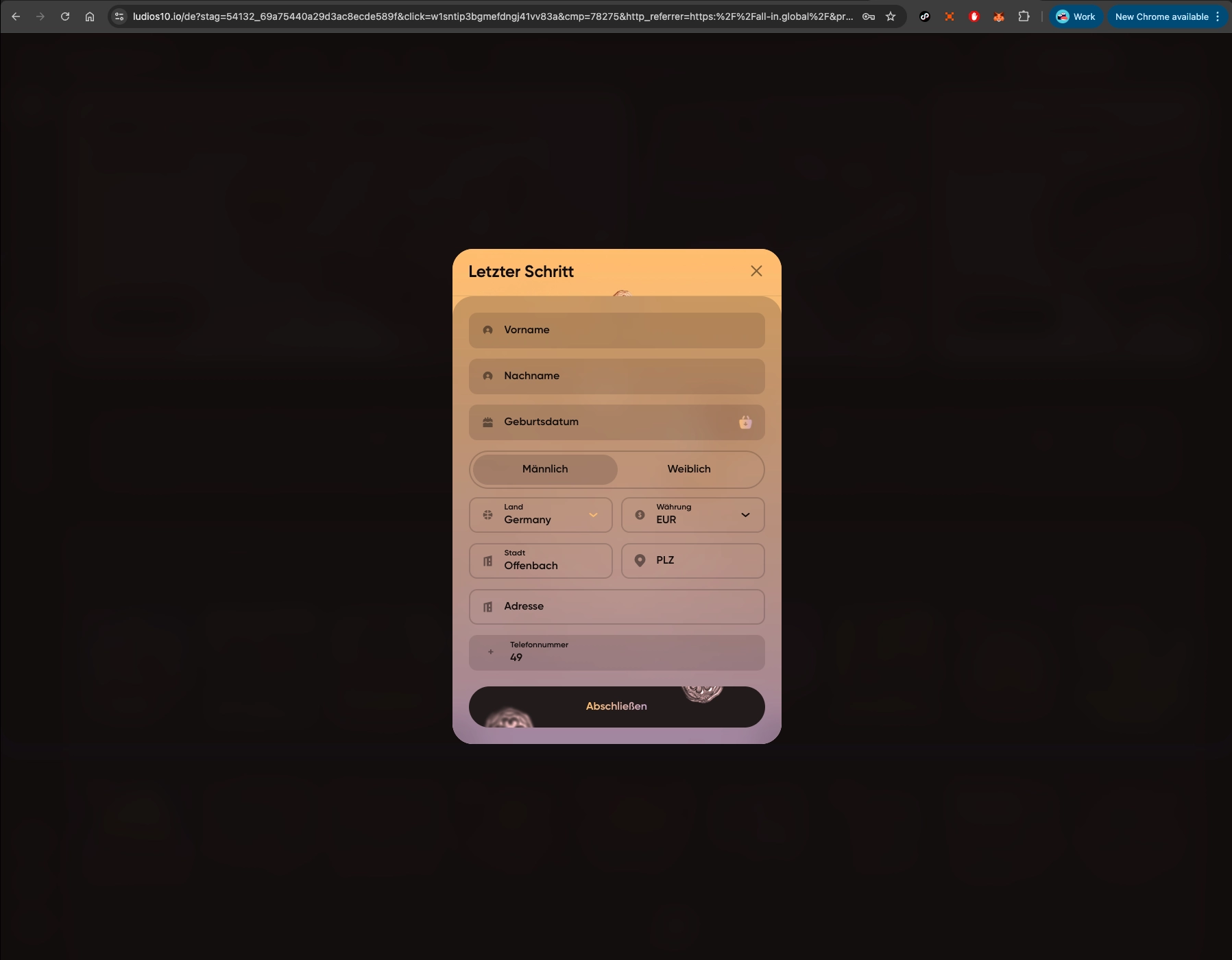Click the Geburtsdatum date field
Viewport: 1232px width, 960px height.
616,422
